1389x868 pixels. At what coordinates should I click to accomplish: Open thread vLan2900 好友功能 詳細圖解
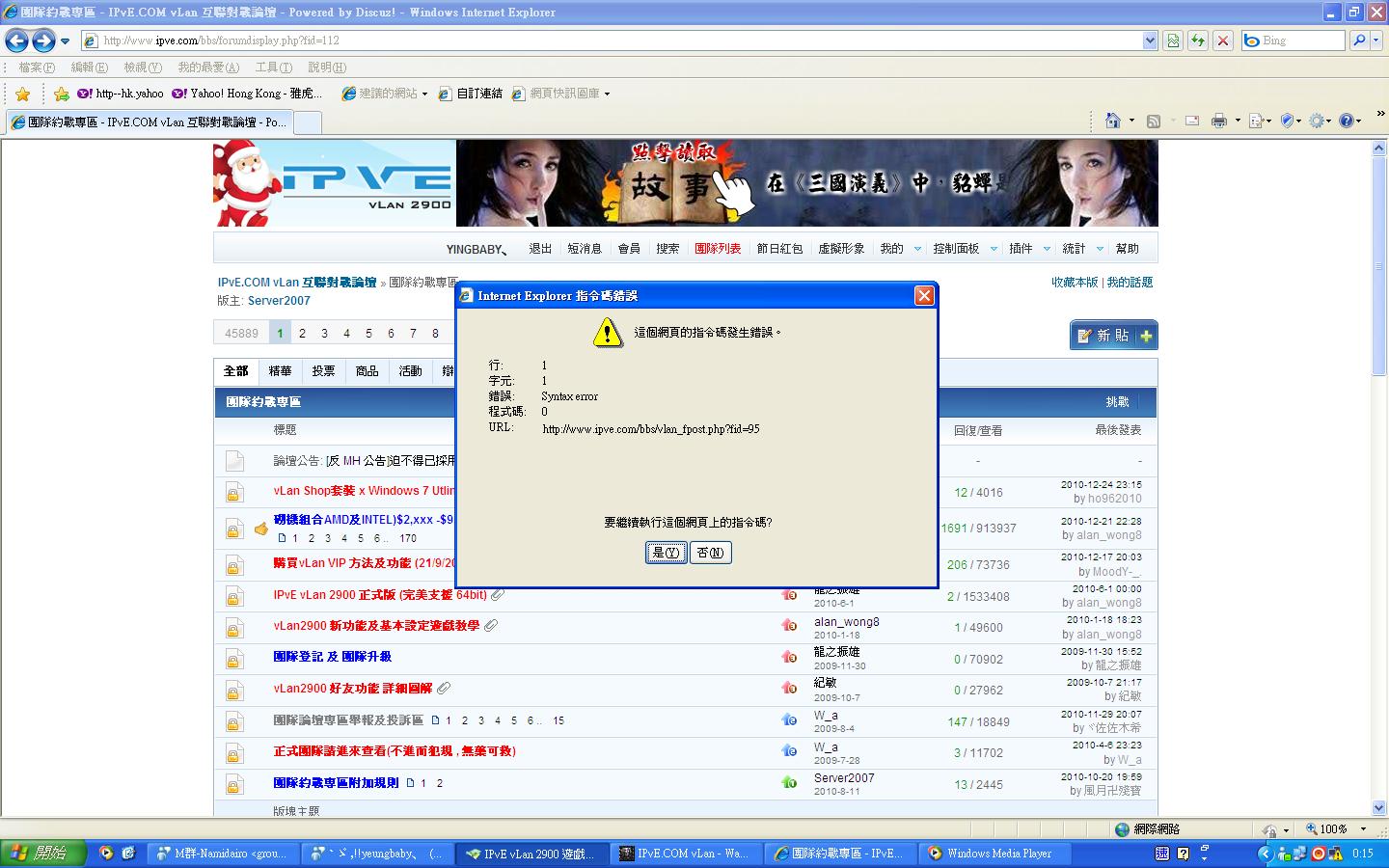click(x=352, y=689)
